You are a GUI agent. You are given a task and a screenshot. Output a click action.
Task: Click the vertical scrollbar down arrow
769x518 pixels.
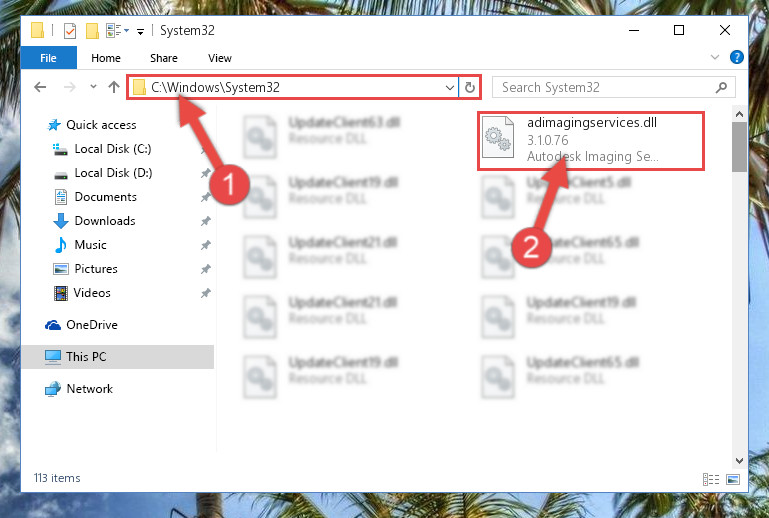click(739, 461)
